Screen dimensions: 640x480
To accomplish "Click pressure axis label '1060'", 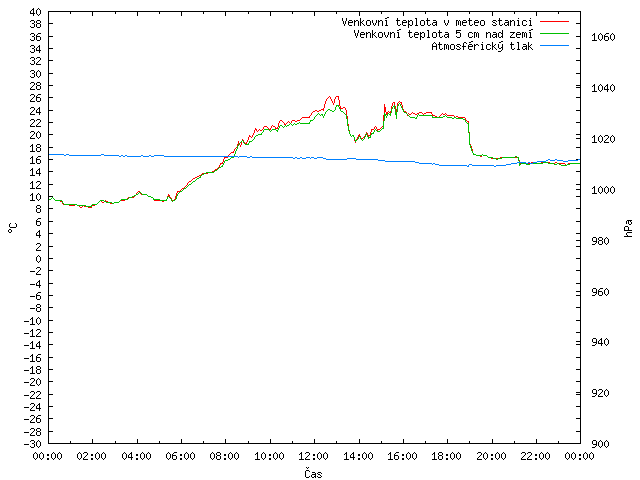I will coord(603,37).
